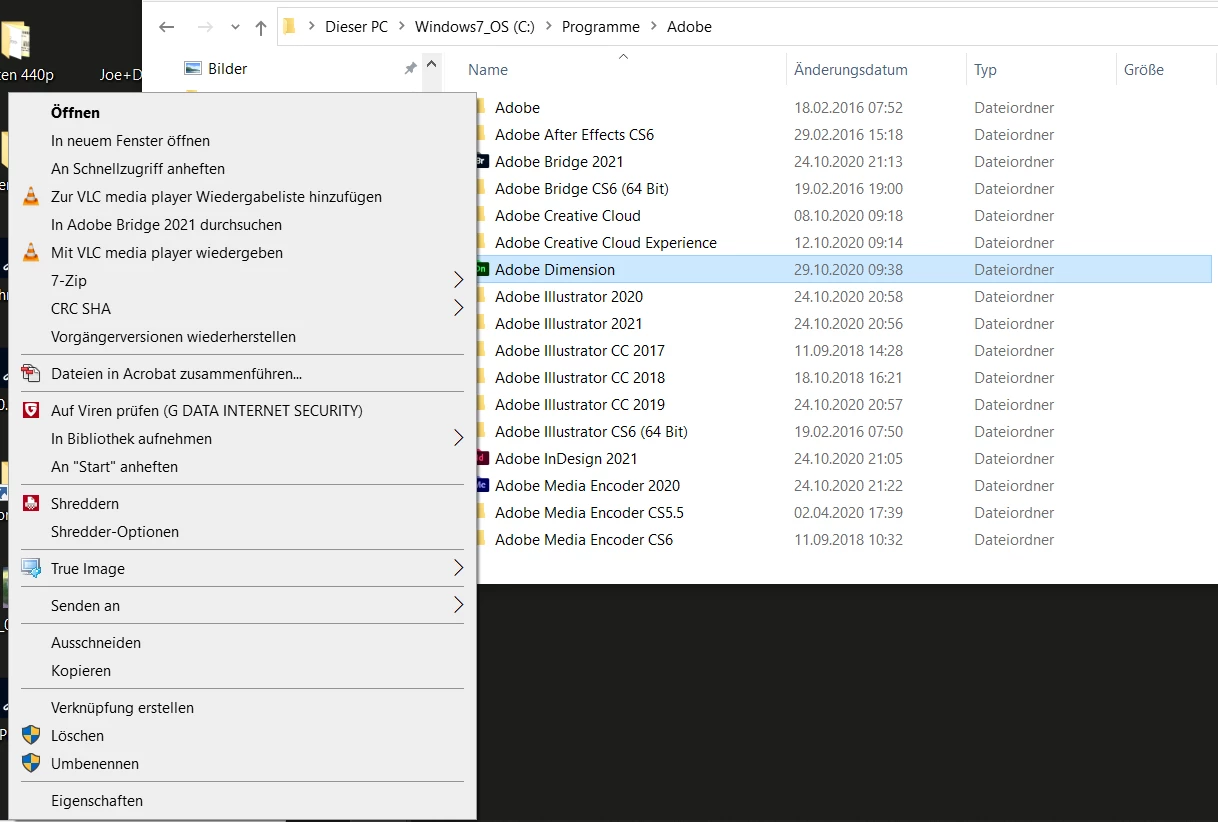1218x822 pixels.
Task: Click the Adobe Illustrator 2021 folder icon
Action: pos(481,323)
